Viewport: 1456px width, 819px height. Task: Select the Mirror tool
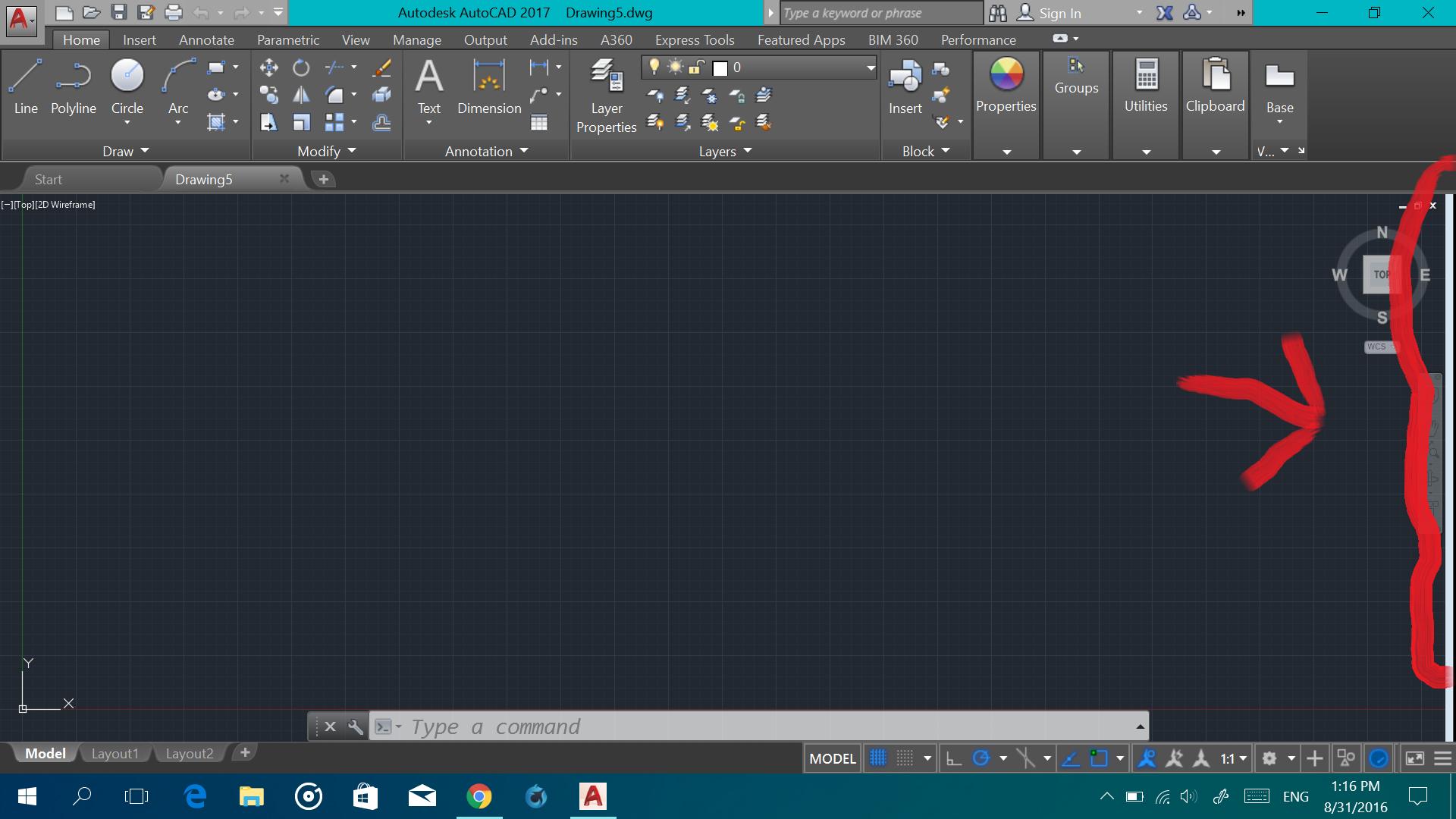coord(301,95)
